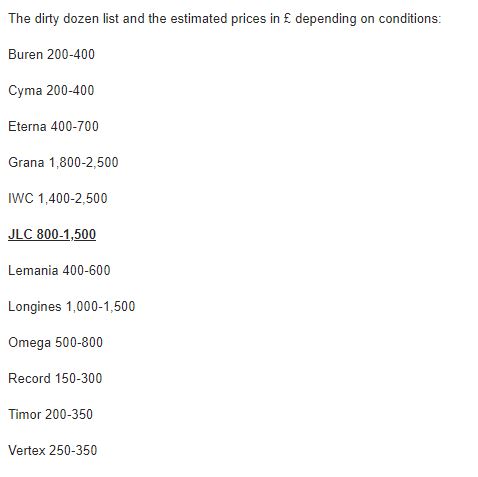Click the 'JLC' underlined text
The width and height of the screenshot is (478, 477).
(x=20, y=234)
